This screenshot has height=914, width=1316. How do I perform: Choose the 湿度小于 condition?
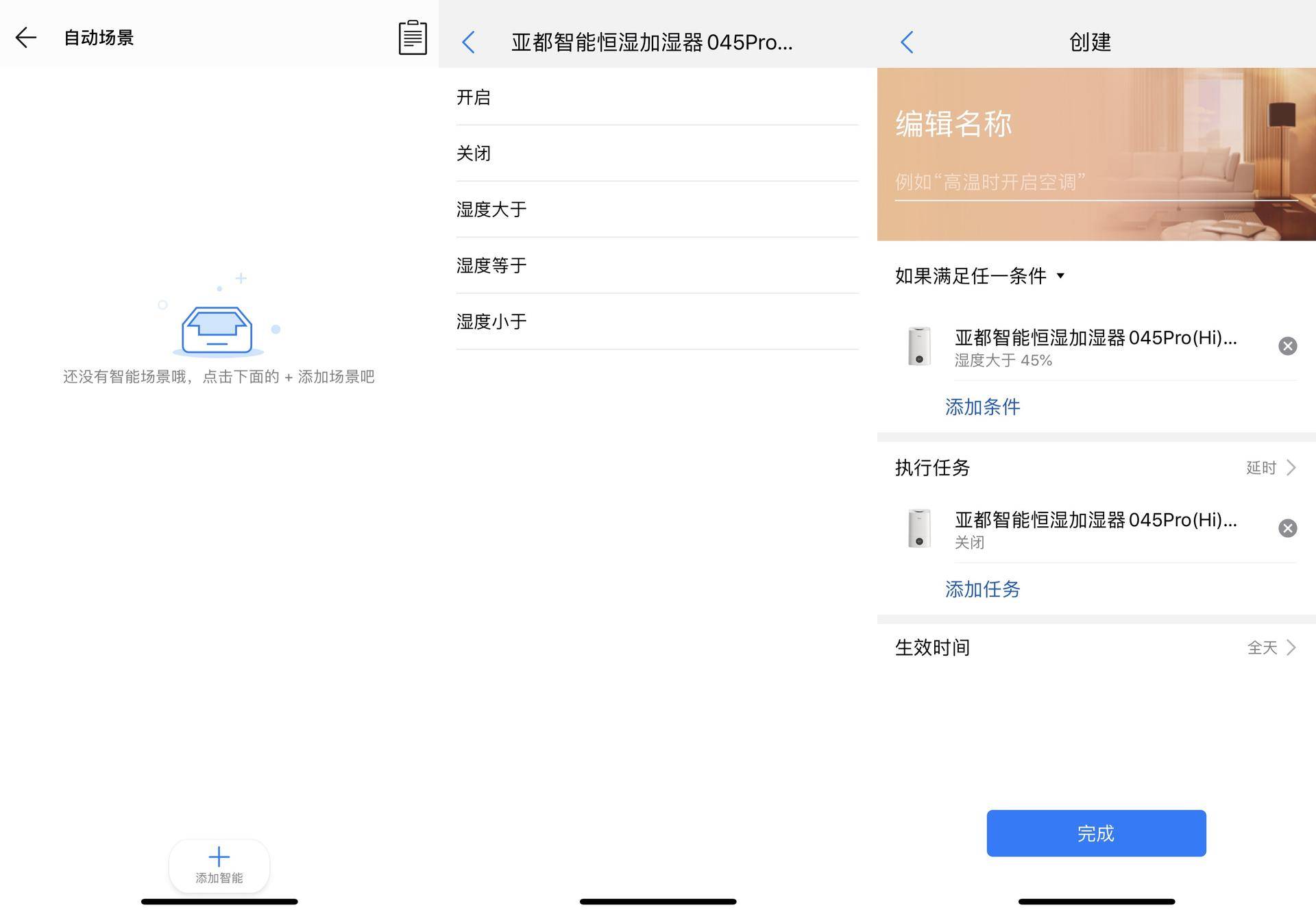[490, 322]
